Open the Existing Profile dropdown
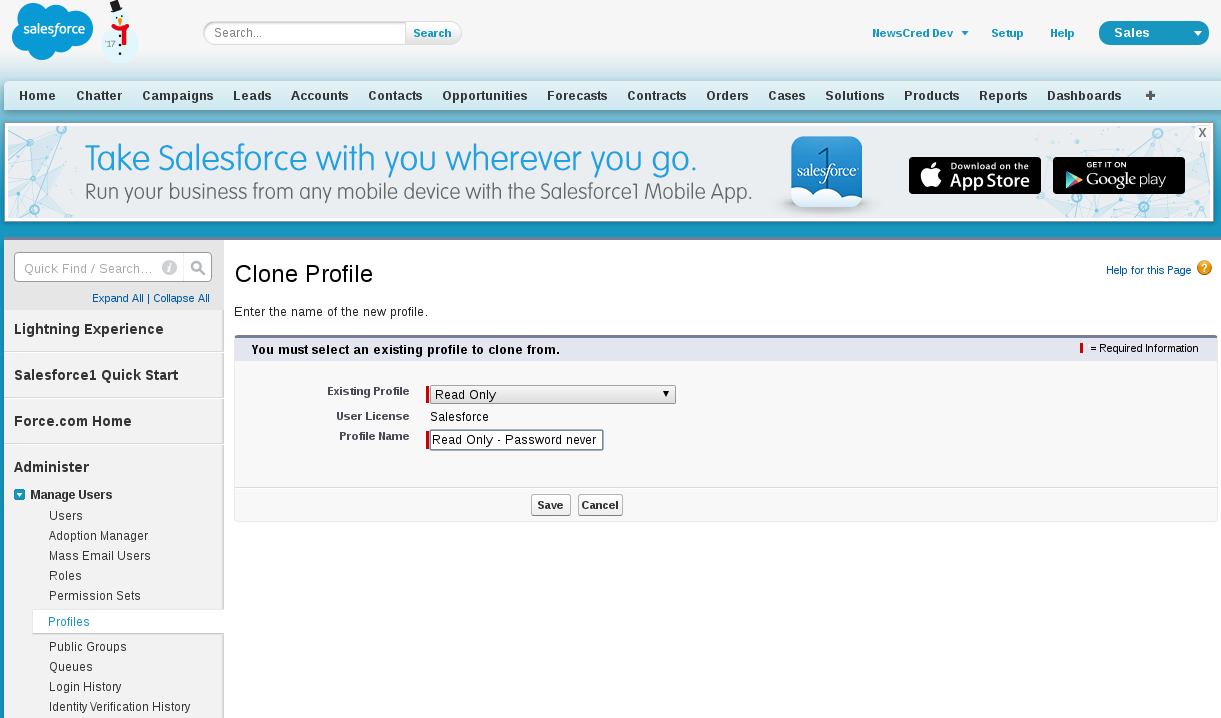Viewport: 1221px width, 718px height. [552, 395]
